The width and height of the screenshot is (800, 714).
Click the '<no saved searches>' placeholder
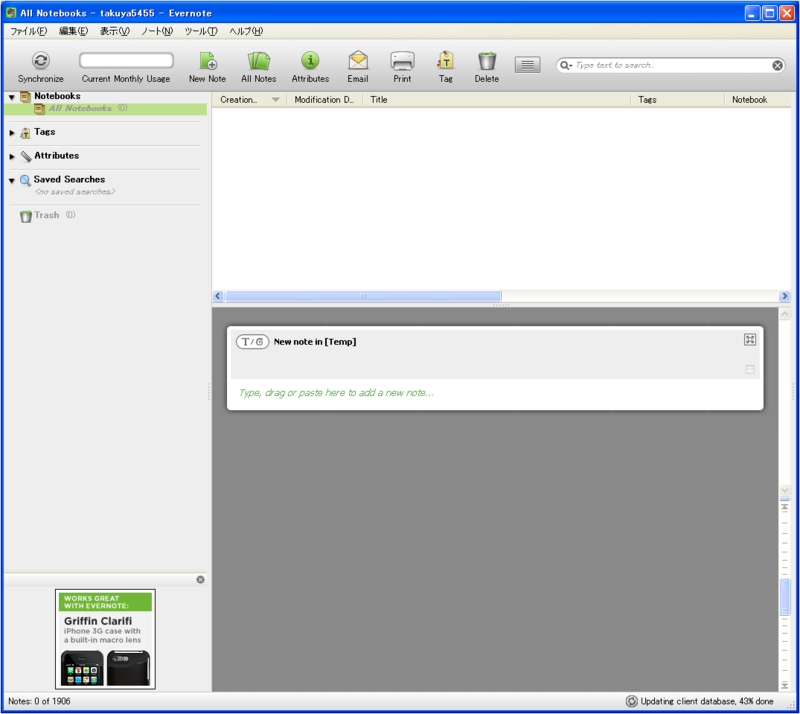pos(75,191)
